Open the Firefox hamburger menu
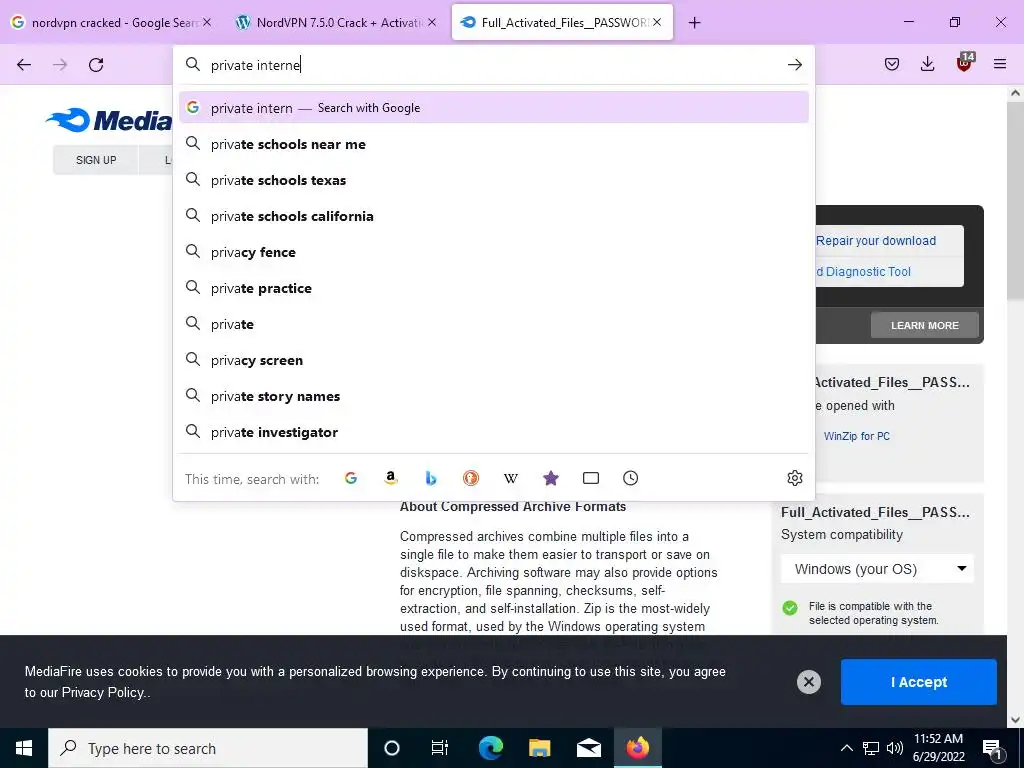The width and height of the screenshot is (1024, 768). click(999, 64)
